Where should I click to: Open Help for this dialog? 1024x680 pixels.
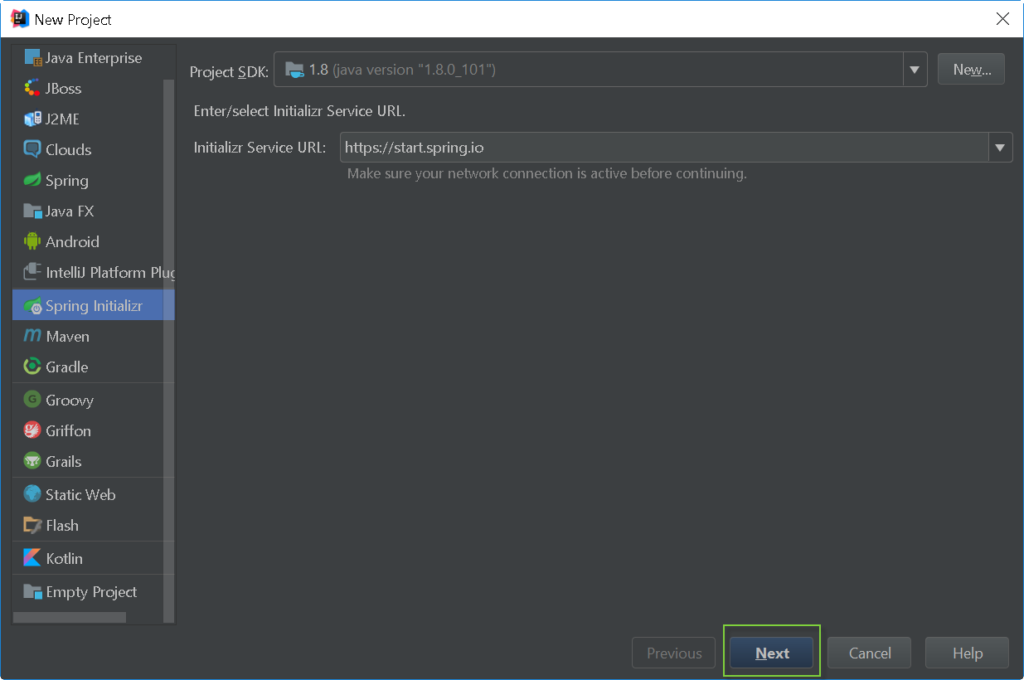pyautogui.click(x=967, y=653)
